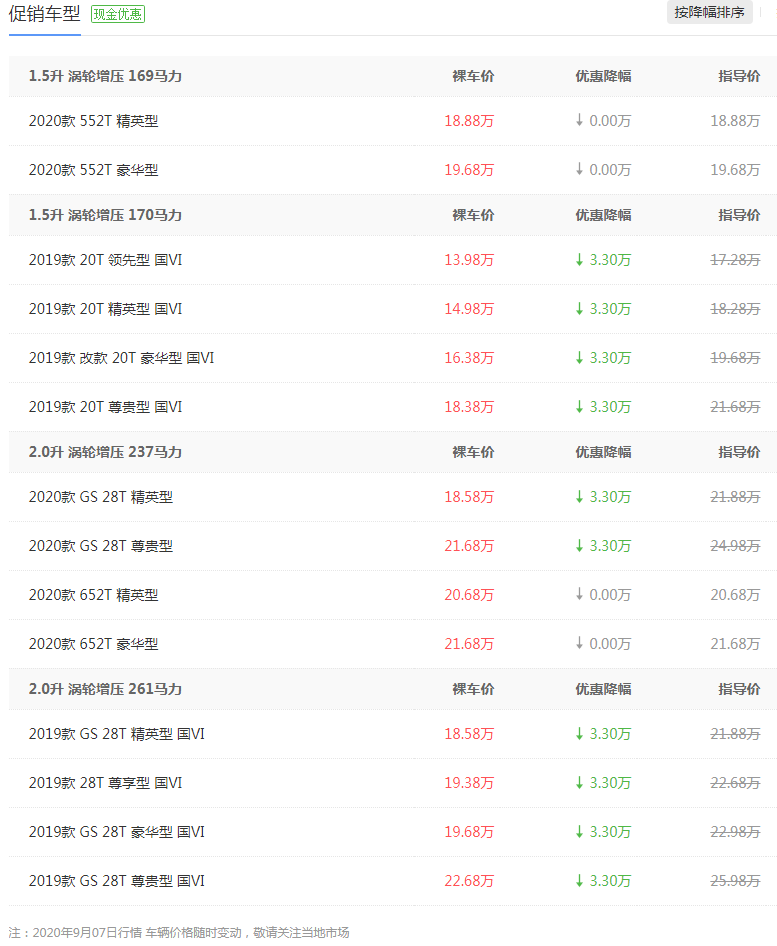
Task: Click the 1.5升 涡轮增压 169马力 group header
Action: click(106, 76)
